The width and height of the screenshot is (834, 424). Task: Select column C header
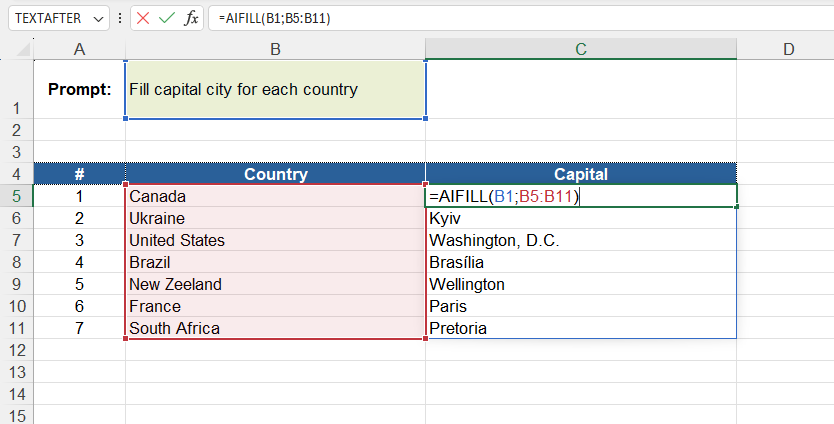[x=580, y=49]
